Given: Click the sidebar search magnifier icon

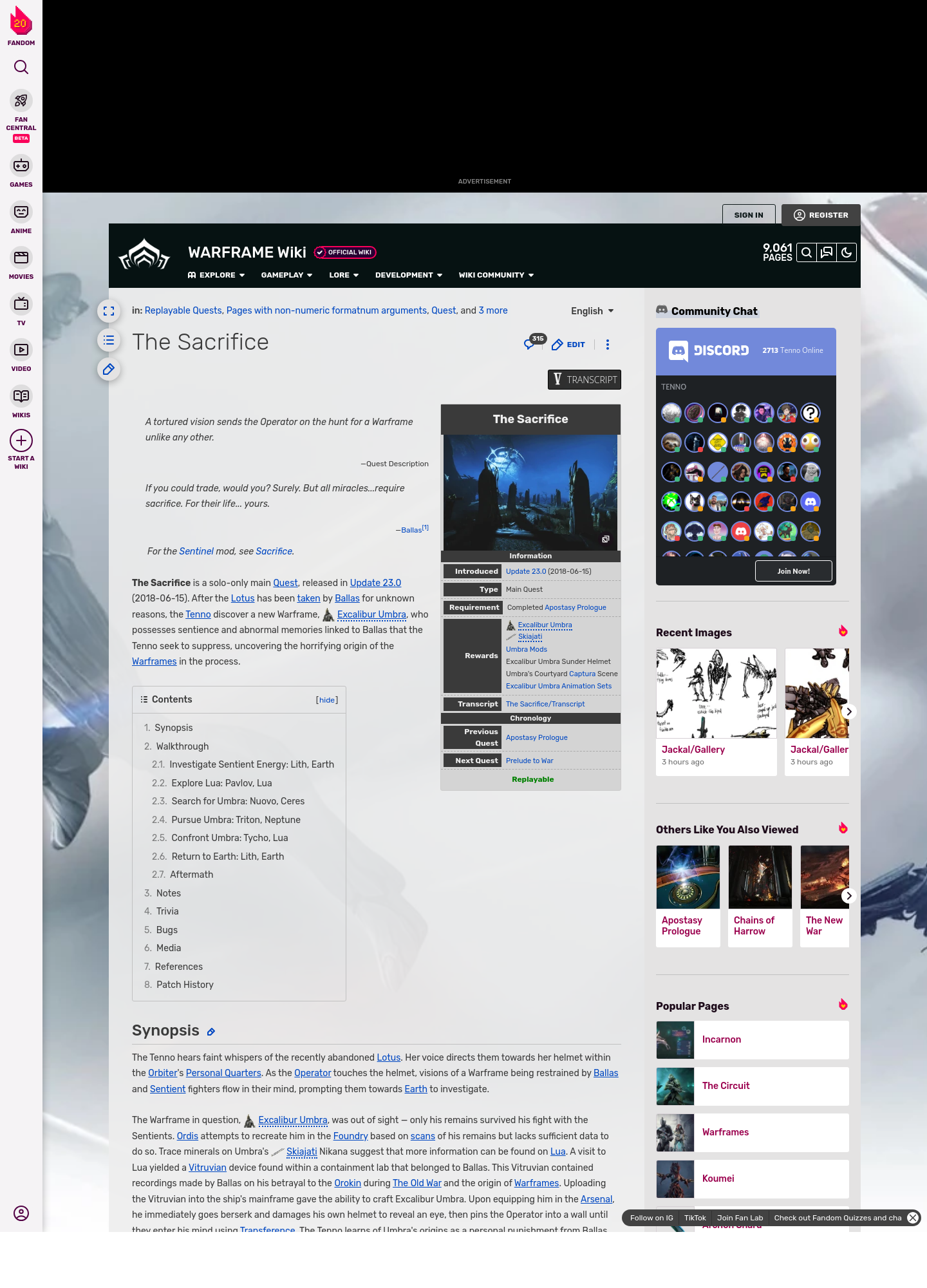Looking at the screenshot, I should pyautogui.click(x=21, y=67).
